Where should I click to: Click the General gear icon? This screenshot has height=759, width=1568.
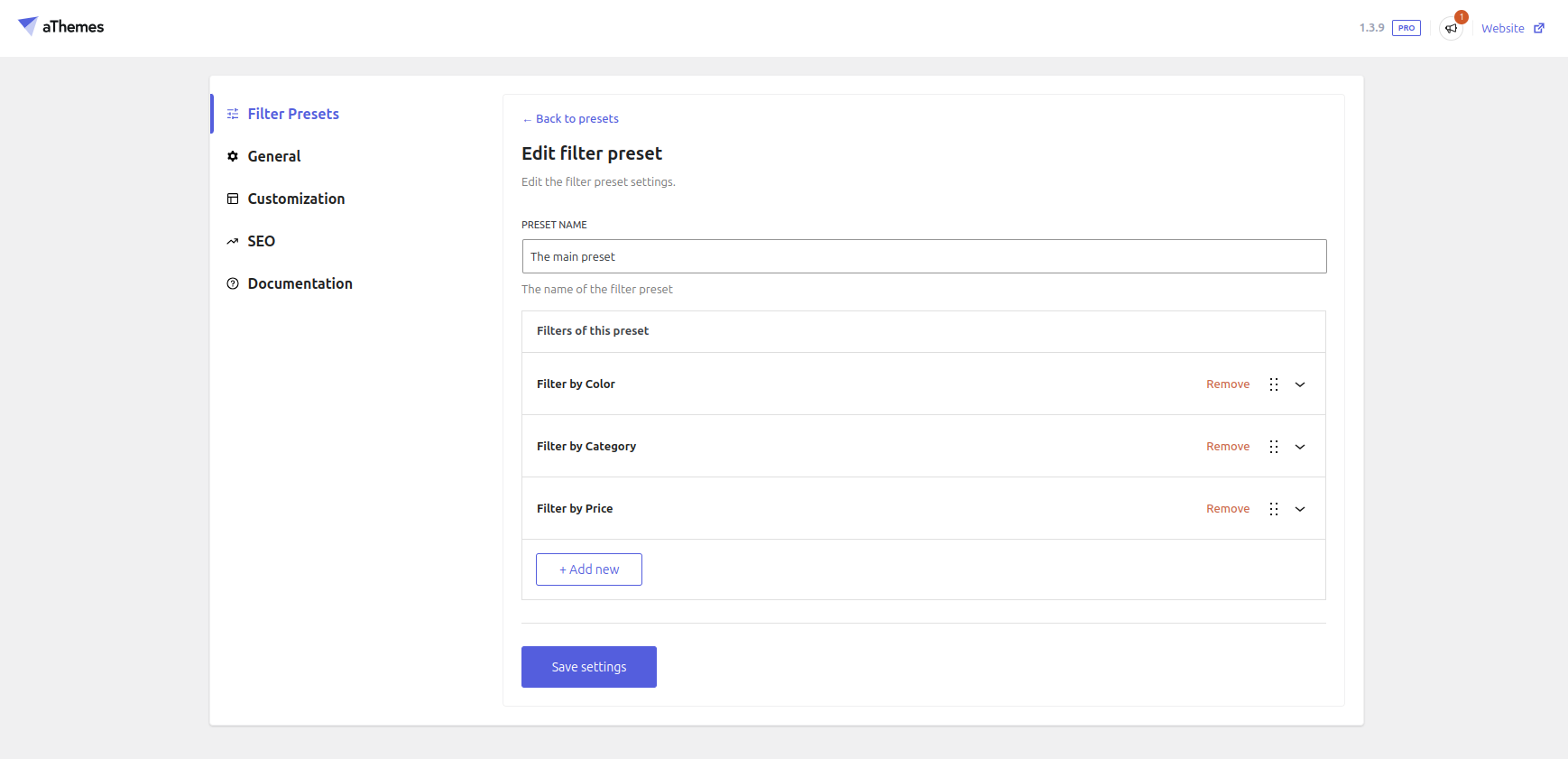click(233, 156)
